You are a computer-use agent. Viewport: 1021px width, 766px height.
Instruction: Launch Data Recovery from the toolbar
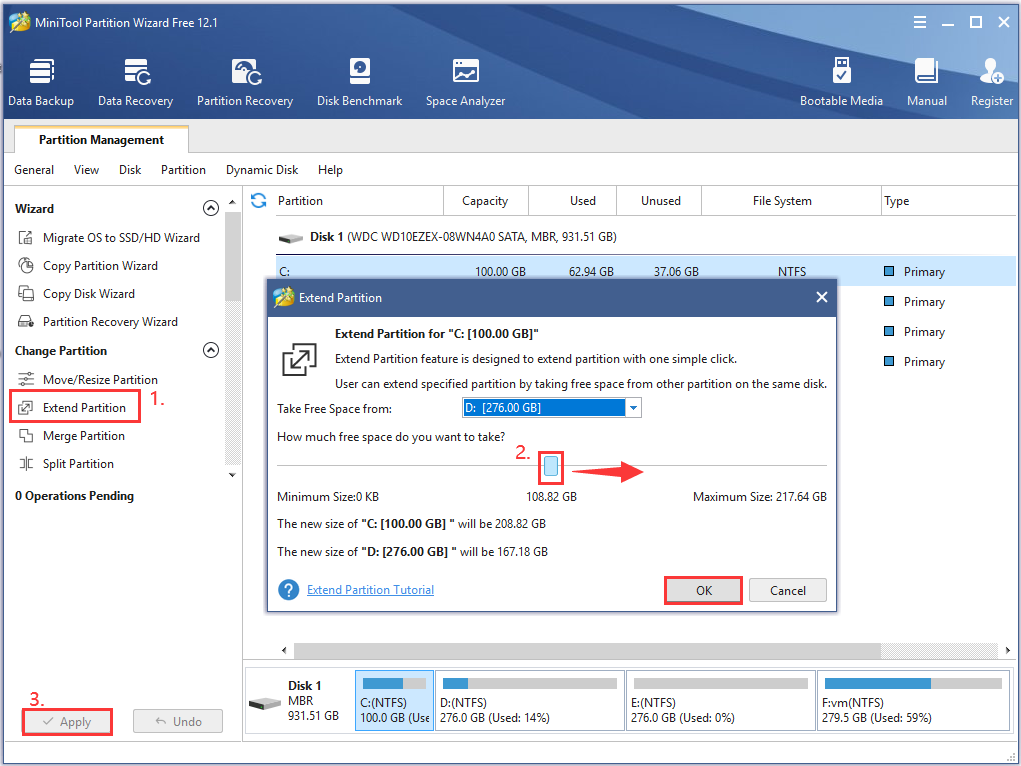tap(135, 83)
